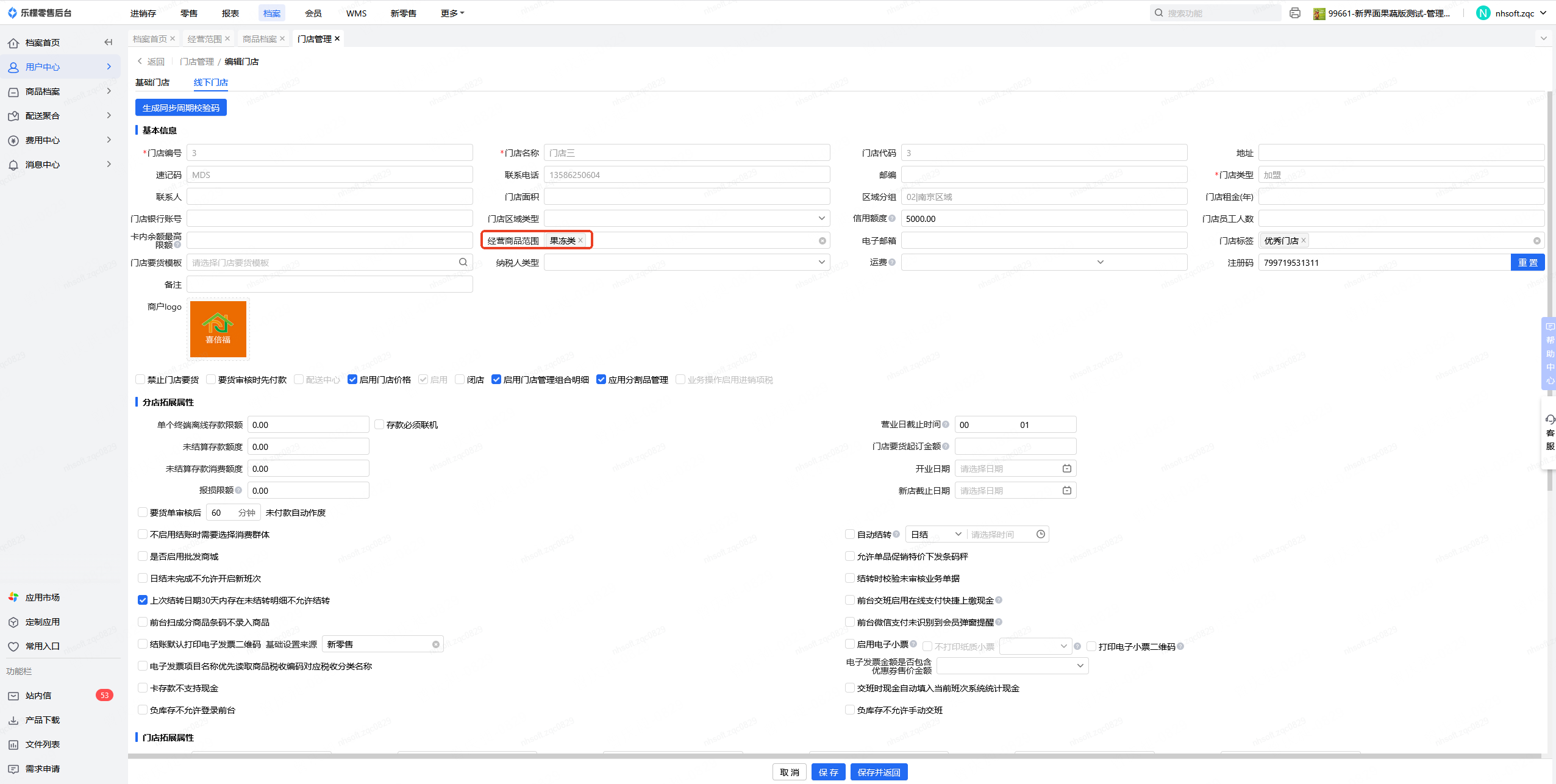Switch to the 基础门店 tab
The height and width of the screenshot is (784, 1556).
(x=152, y=82)
